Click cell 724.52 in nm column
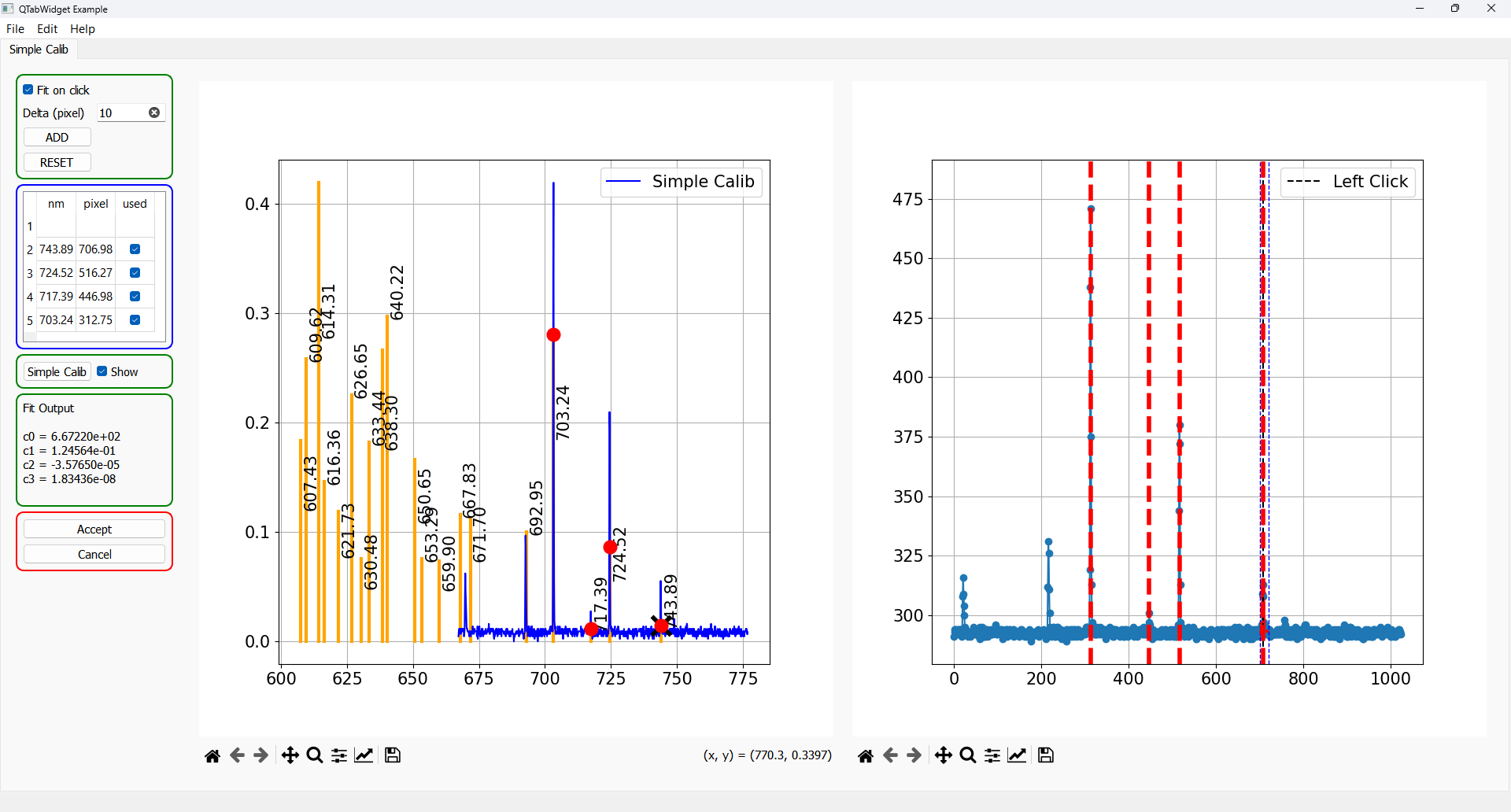1511x812 pixels. pos(56,273)
